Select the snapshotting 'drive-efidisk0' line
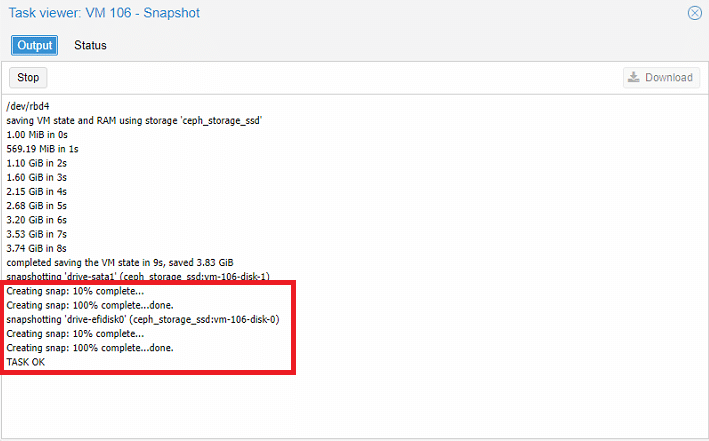This screenshot has height=441, width=709. (143, 320)
